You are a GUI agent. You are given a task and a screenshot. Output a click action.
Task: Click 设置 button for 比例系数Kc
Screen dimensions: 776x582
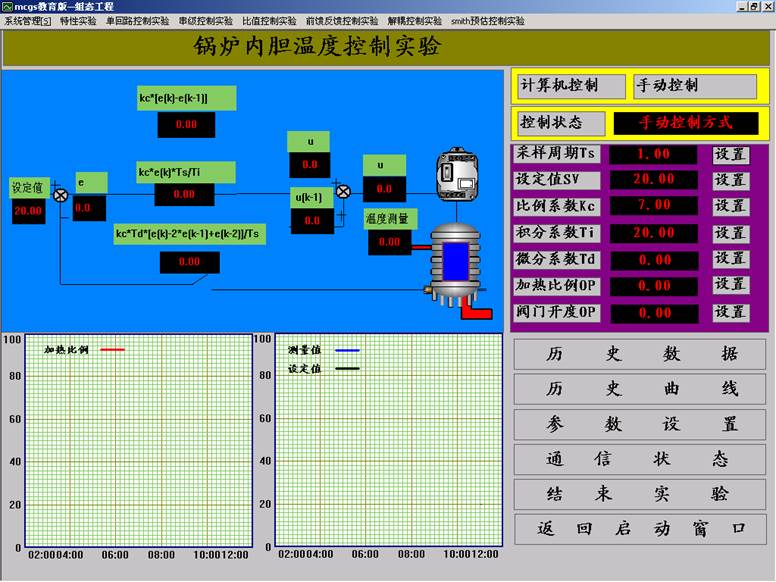click(730, 206)
